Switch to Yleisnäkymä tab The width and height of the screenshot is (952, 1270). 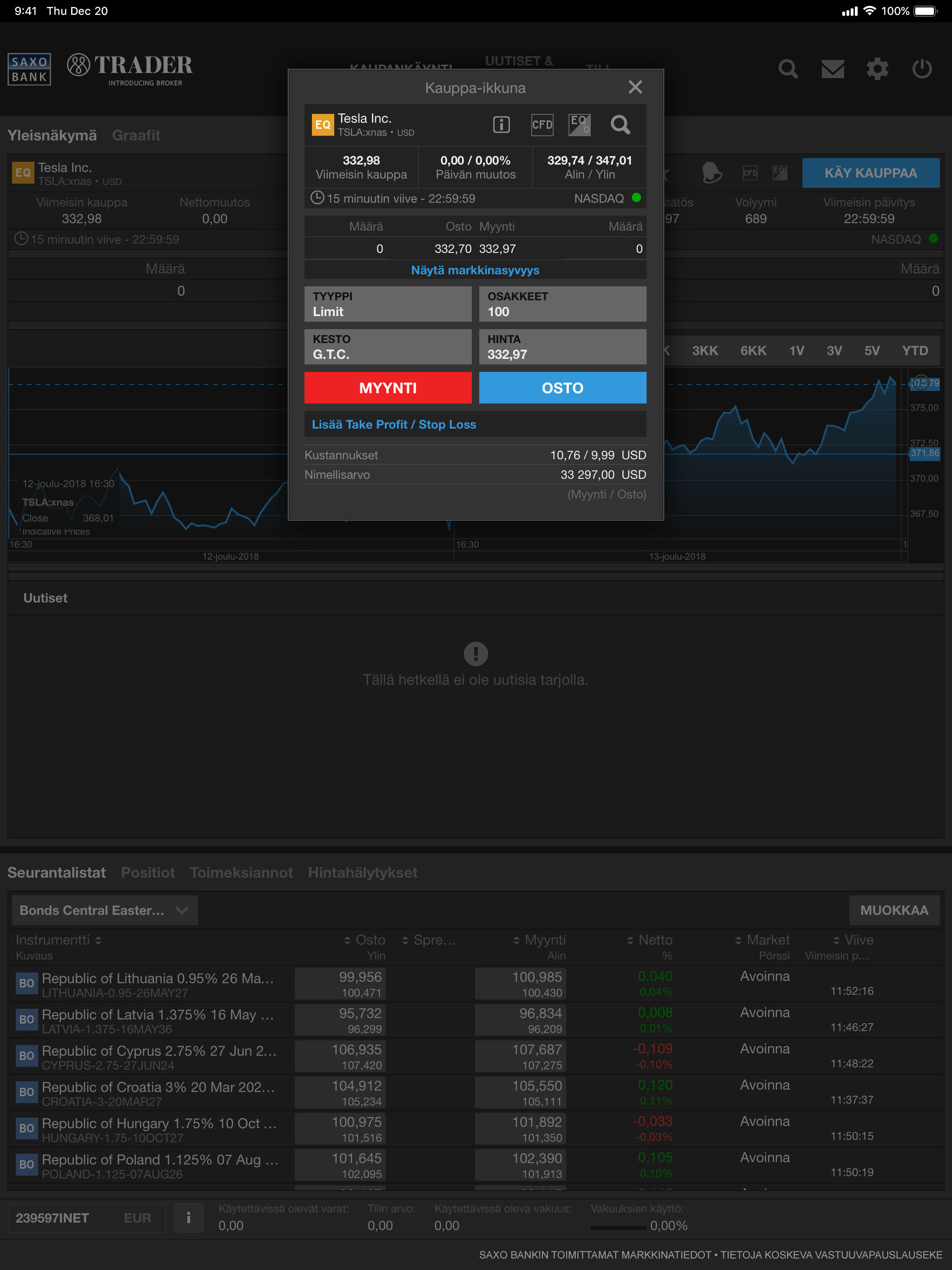(x=52, y=135)
